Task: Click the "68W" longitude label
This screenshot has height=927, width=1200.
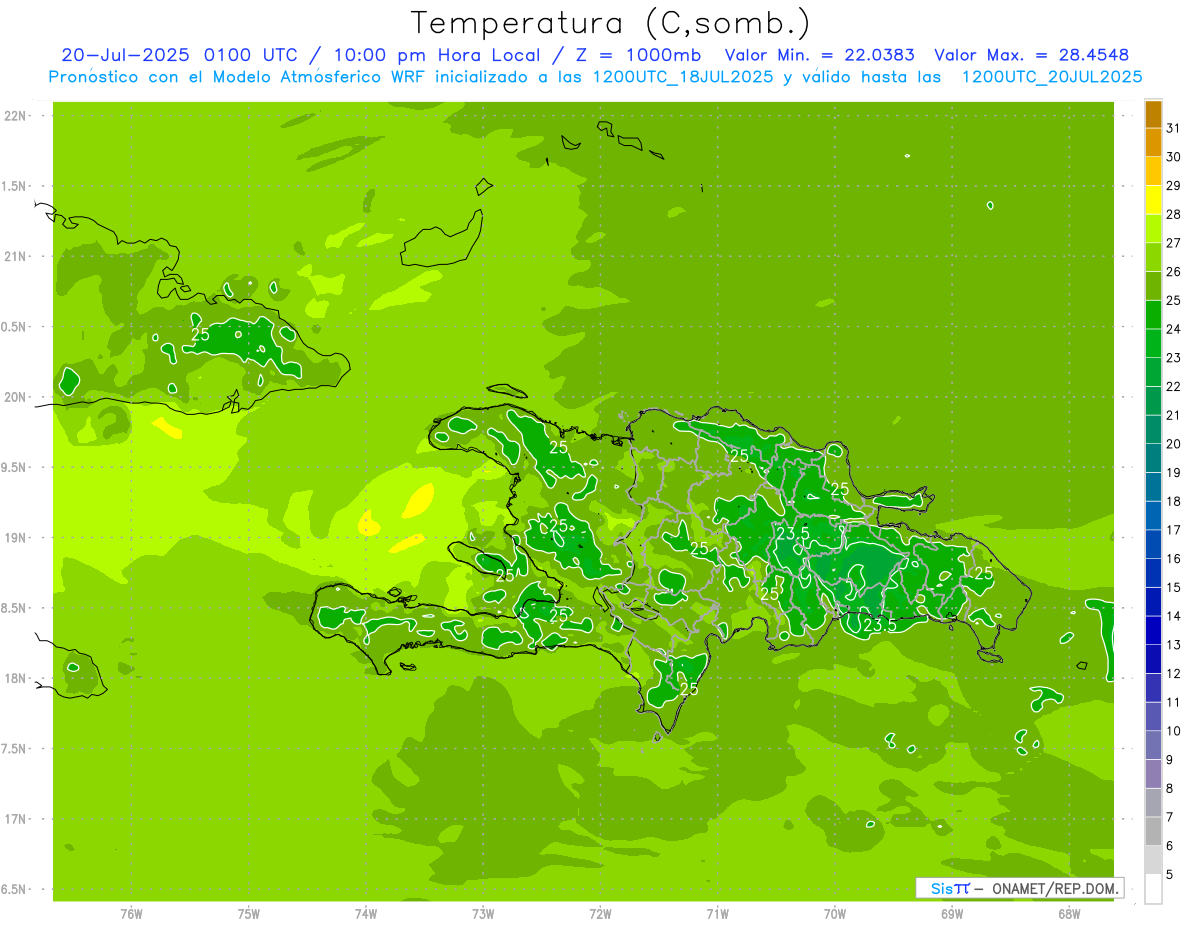Action: coord(1069,913)
